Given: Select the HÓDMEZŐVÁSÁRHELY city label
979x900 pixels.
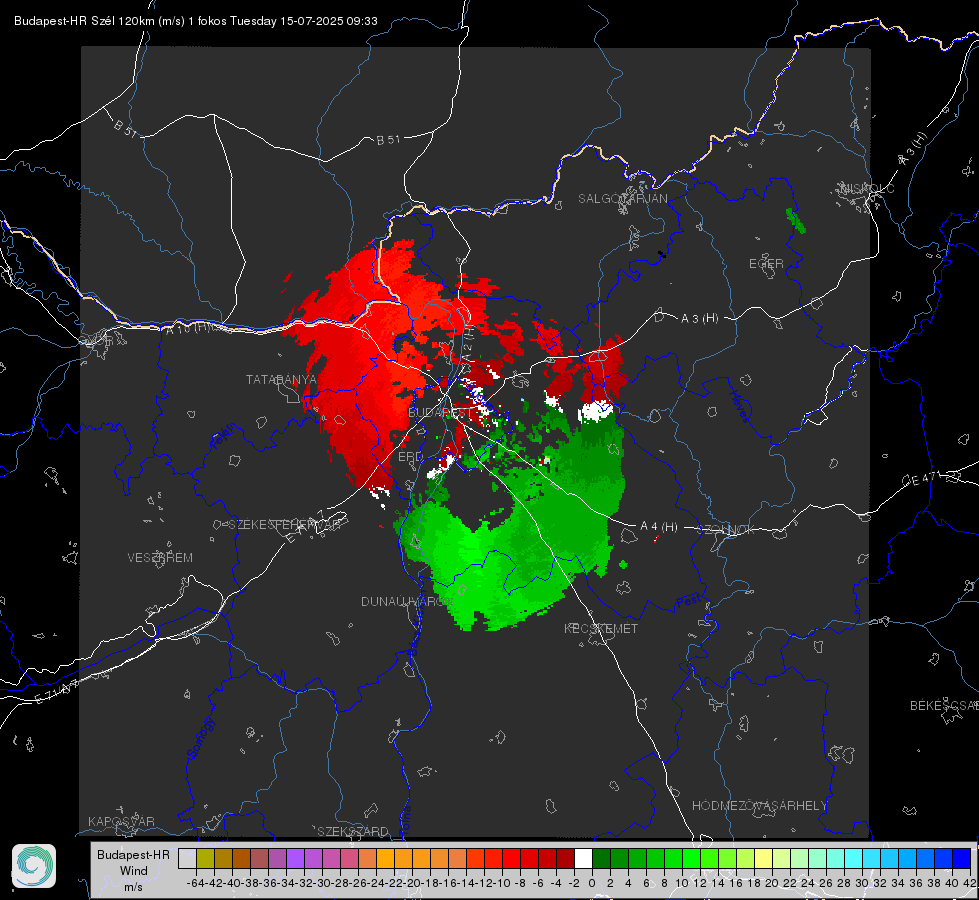Looking at the screenshot, I should coord(760,806).
